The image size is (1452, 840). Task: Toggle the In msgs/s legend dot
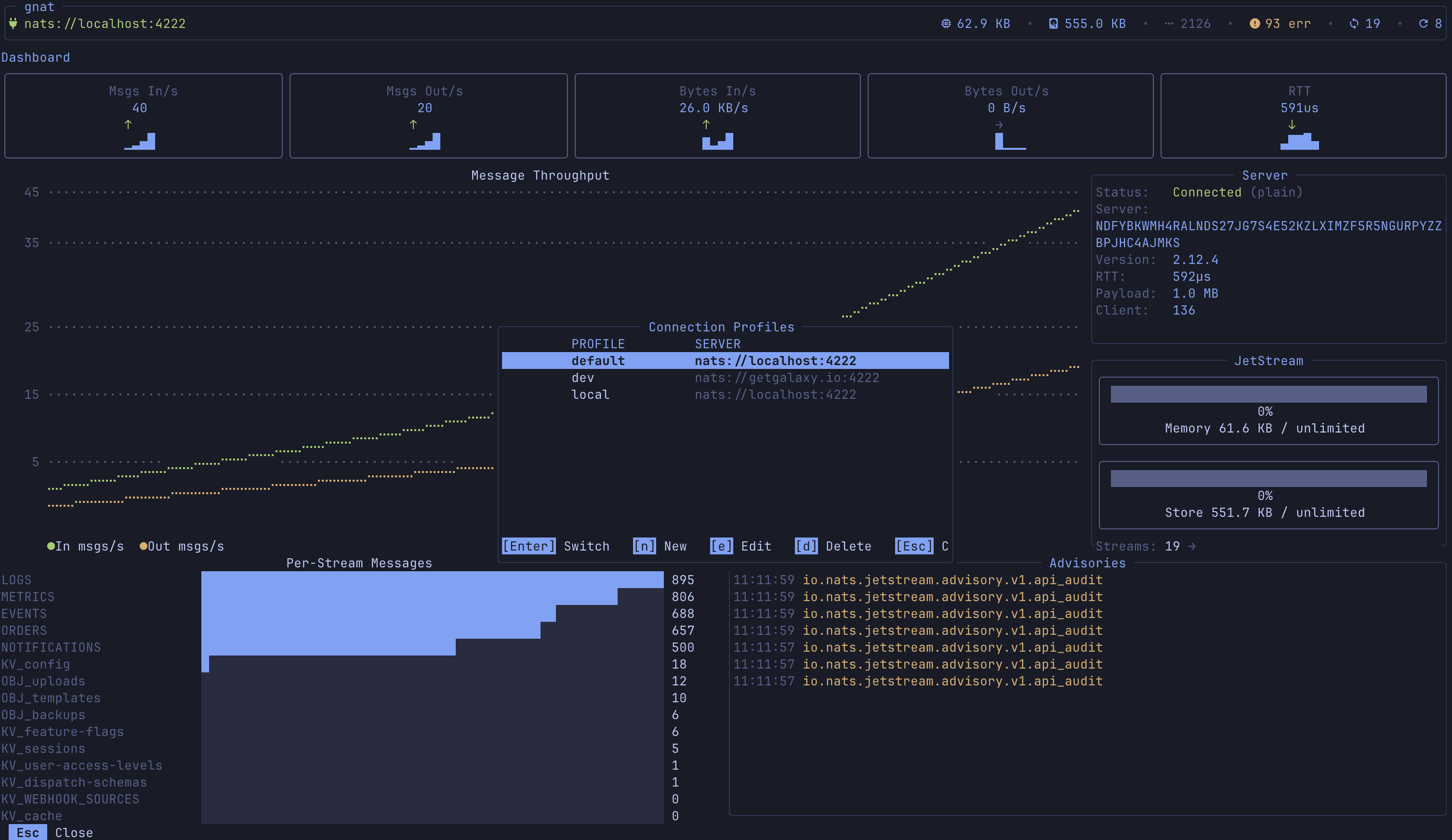51,546
